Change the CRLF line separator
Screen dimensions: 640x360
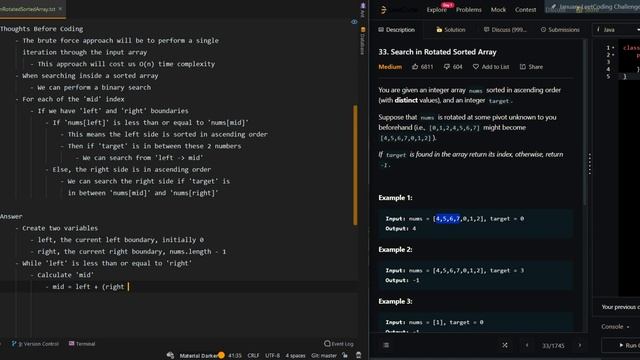253,356
